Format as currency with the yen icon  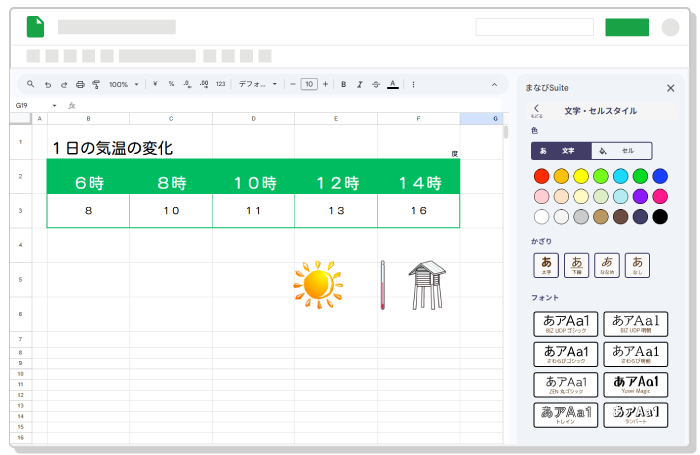click(x=155, y=84)
